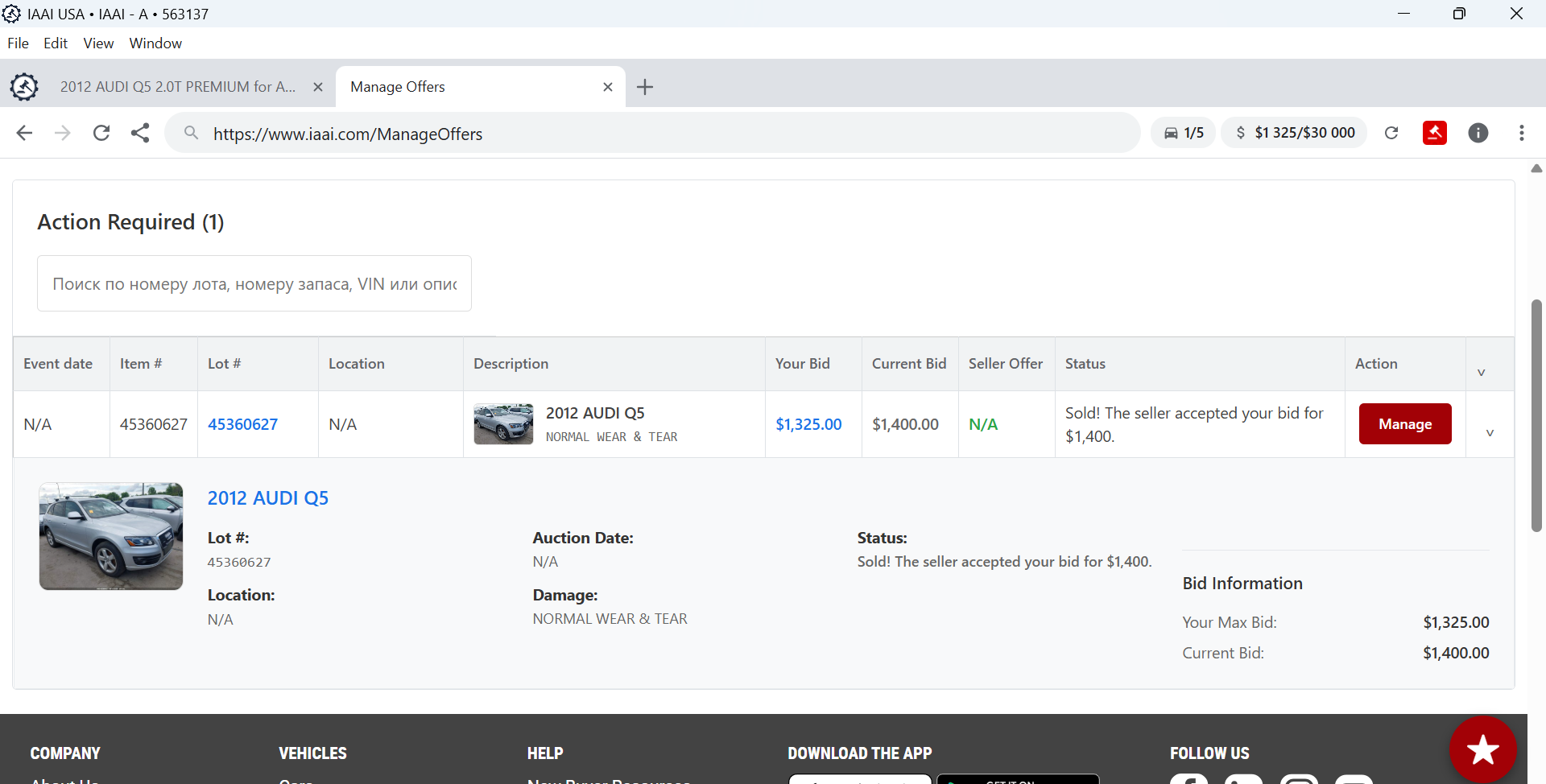Click the DOWNLOAD THE APP footer heading

tap(859, 753)
